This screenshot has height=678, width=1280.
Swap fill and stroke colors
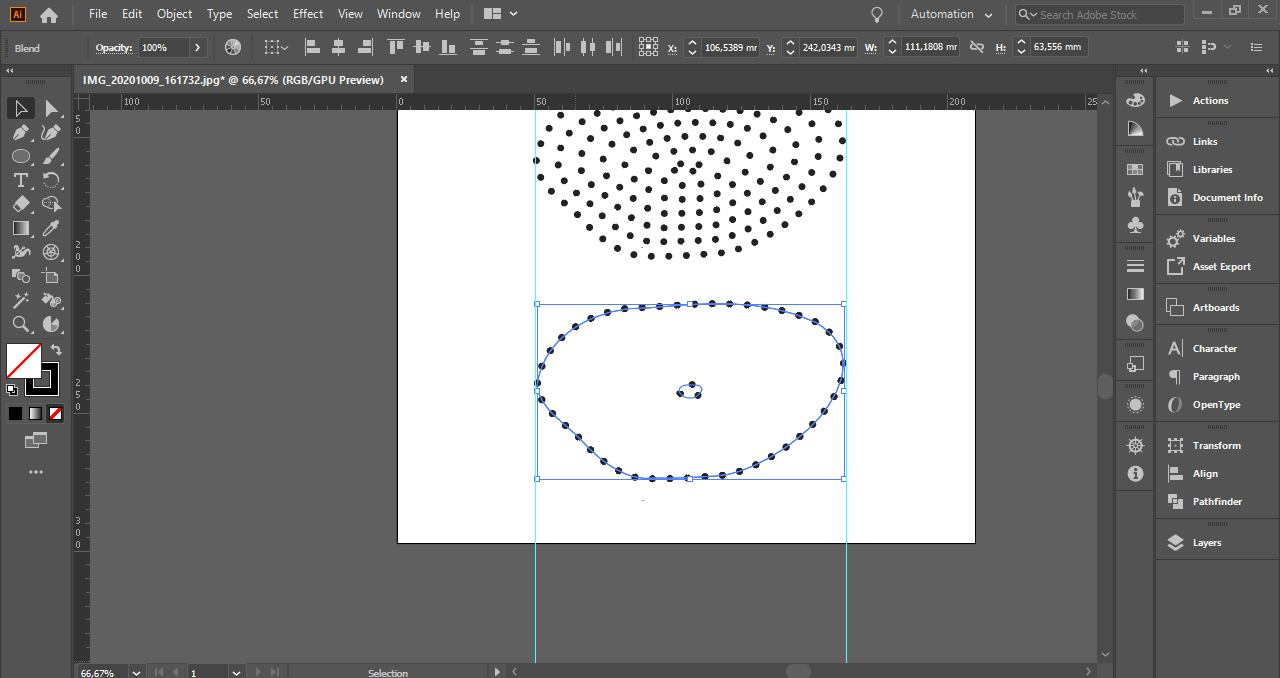56,350
